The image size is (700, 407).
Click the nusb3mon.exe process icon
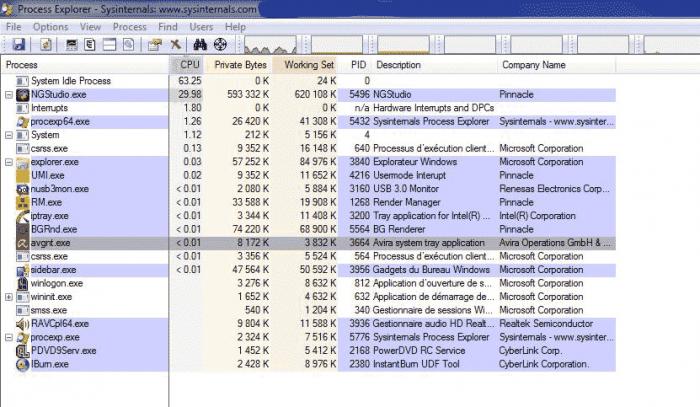click(22, 189)
